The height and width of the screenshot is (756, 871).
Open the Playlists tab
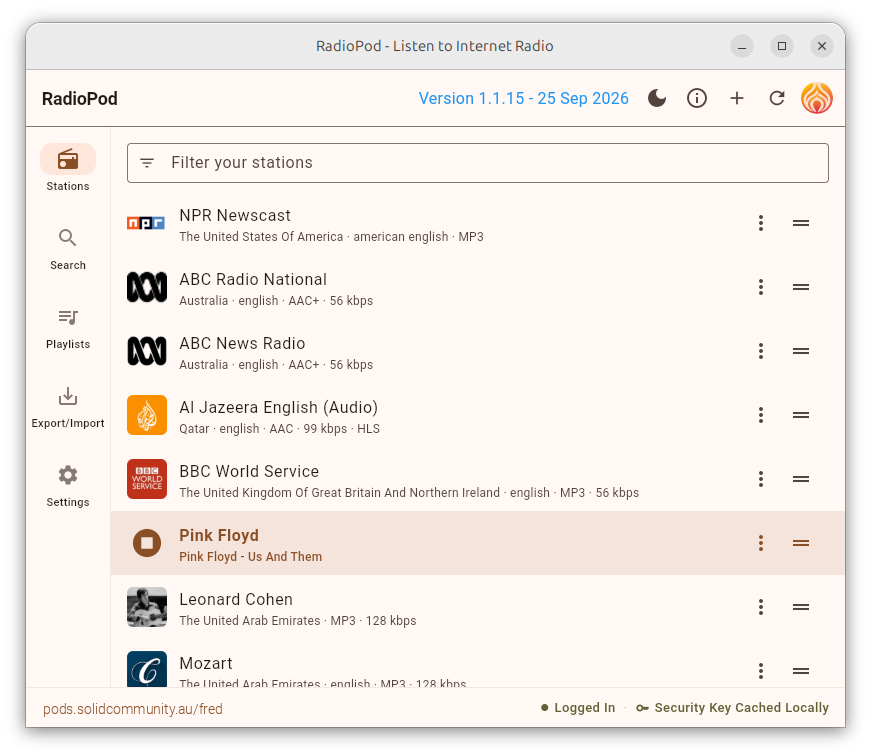(x=68, y=328)
